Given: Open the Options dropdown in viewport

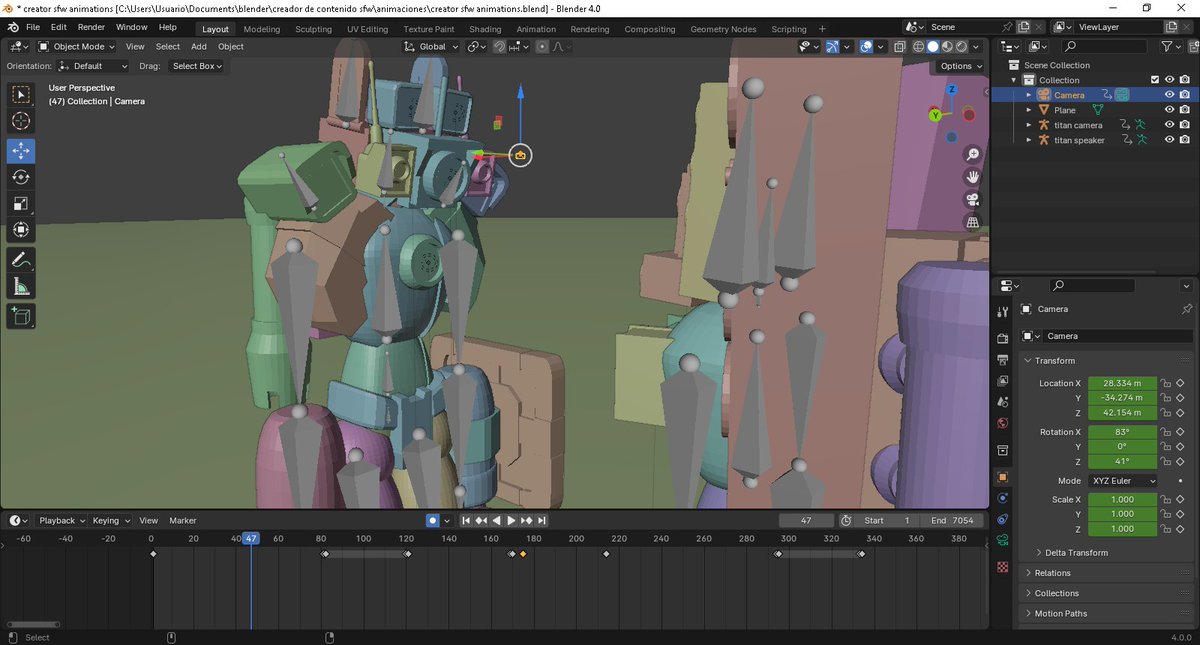Looking at the screenshot, I should (x=961, y=66).
